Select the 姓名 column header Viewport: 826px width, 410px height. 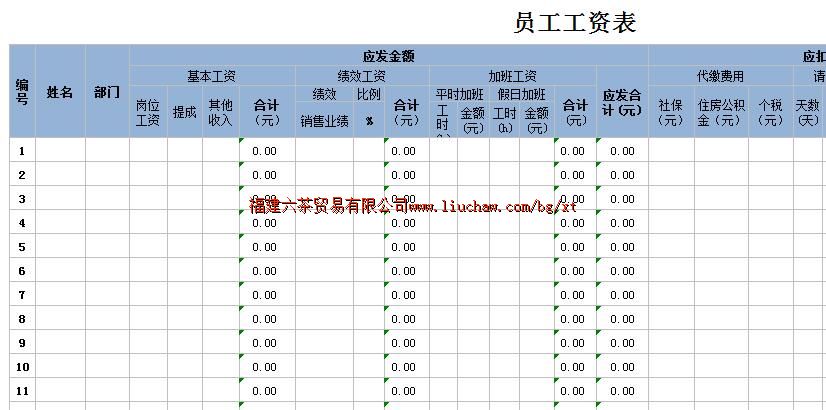click(60, 92)
